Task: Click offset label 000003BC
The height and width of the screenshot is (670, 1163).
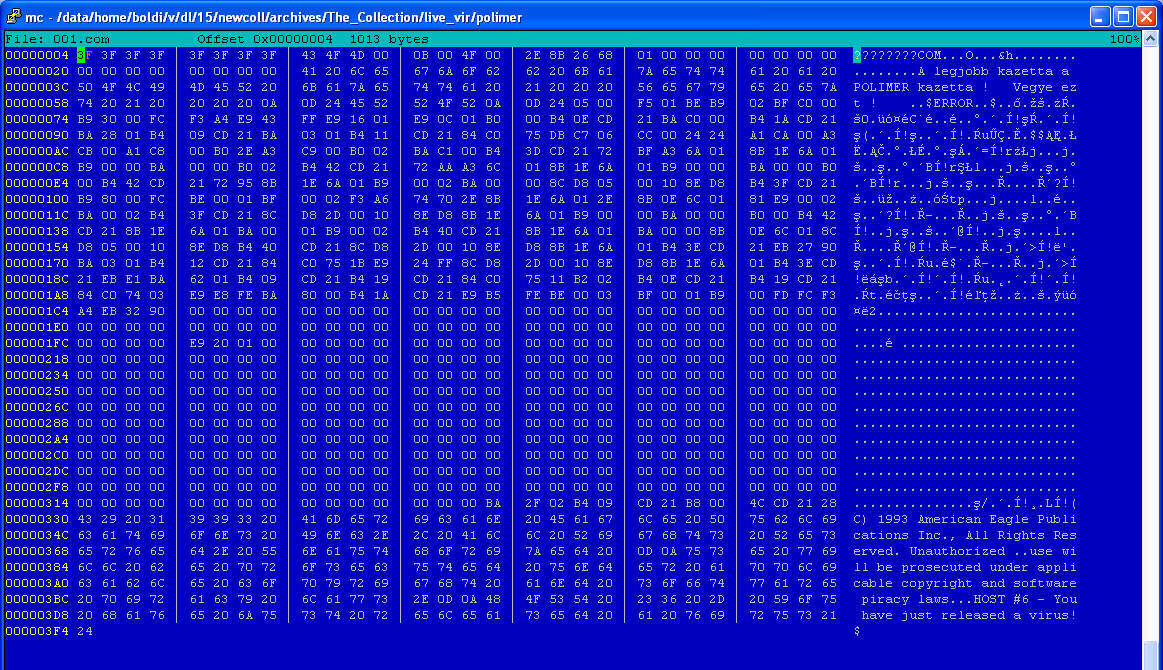Action: [37, 599]
